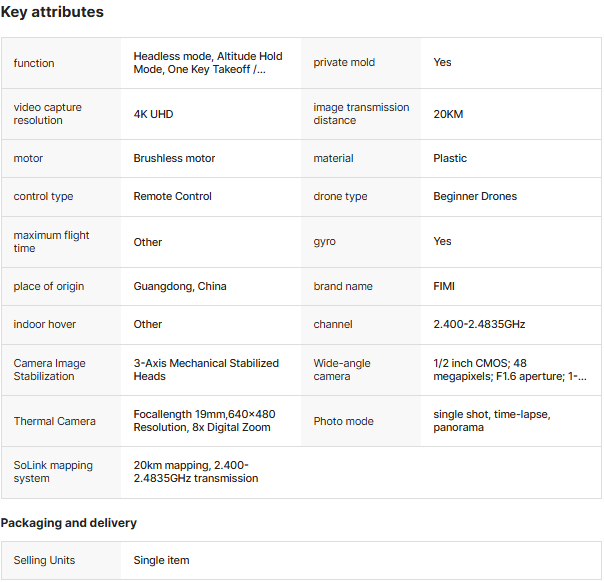The height and width of the screenshot is (582, 604).
Task: Select the SoLink mapping system value
Action: click(x=196, y=472)
